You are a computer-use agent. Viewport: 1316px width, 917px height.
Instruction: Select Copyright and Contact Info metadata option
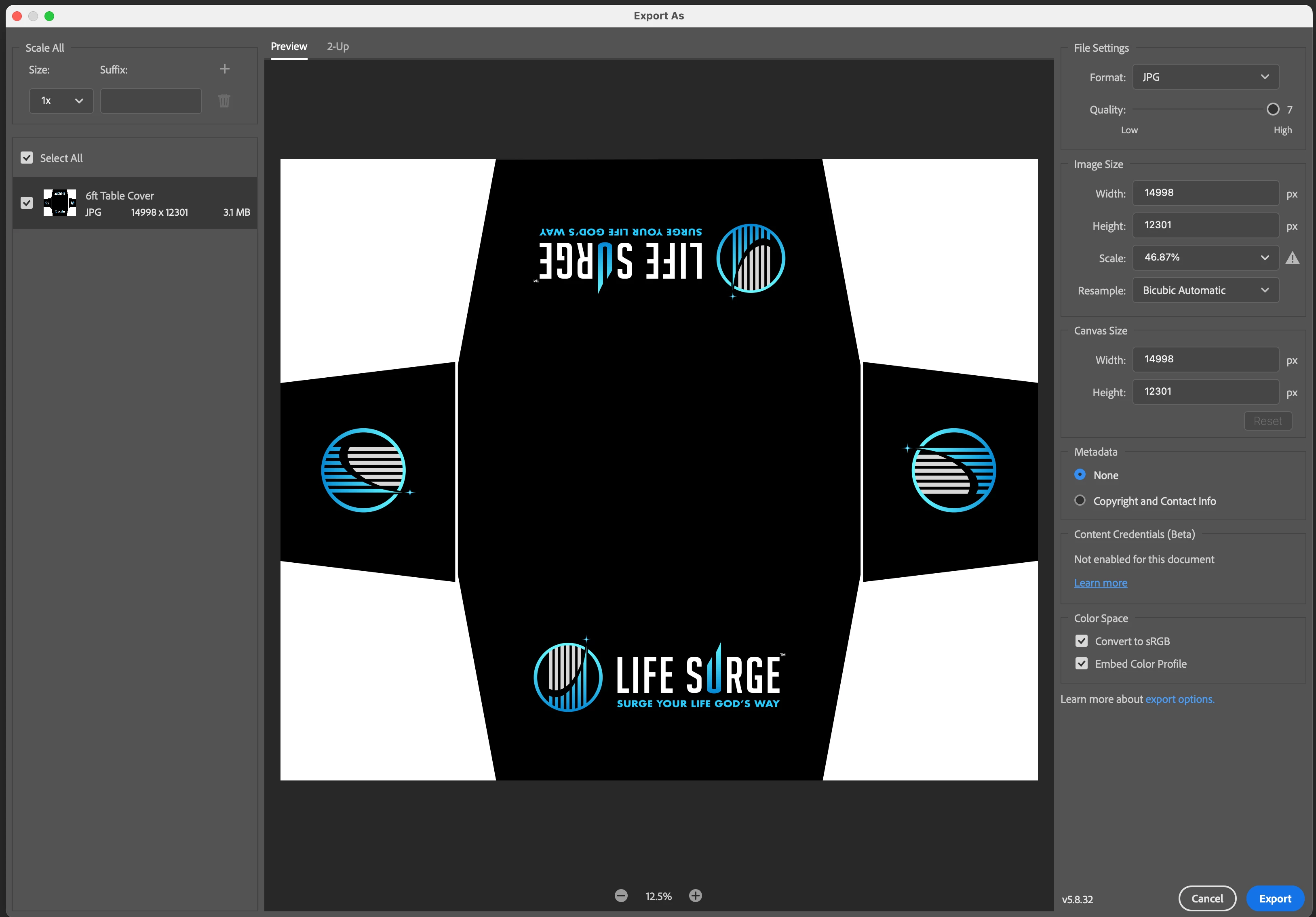tap(1080, 501)
